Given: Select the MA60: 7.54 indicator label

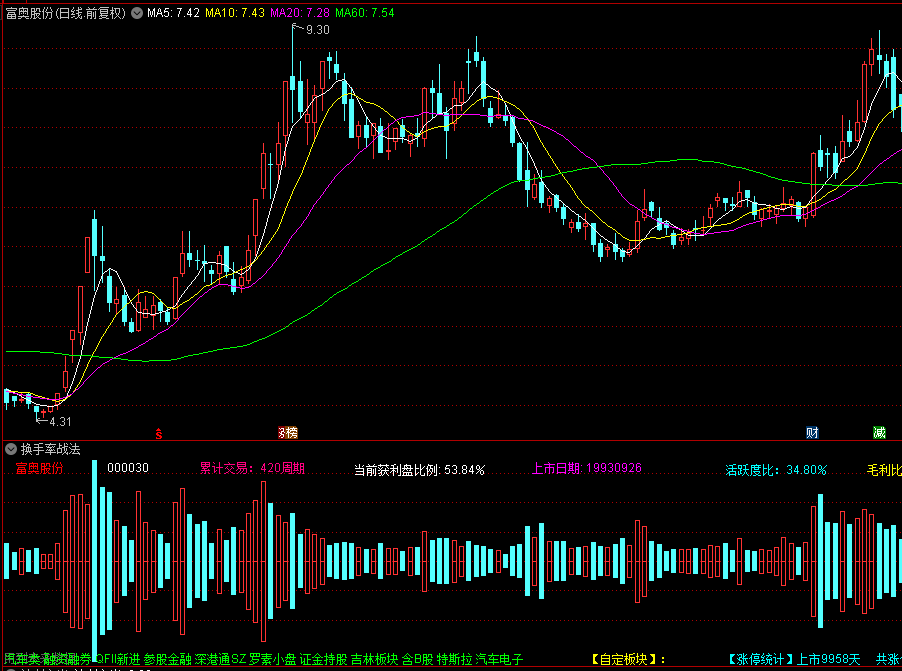Looking at the screenshot, I should (365, 13).
